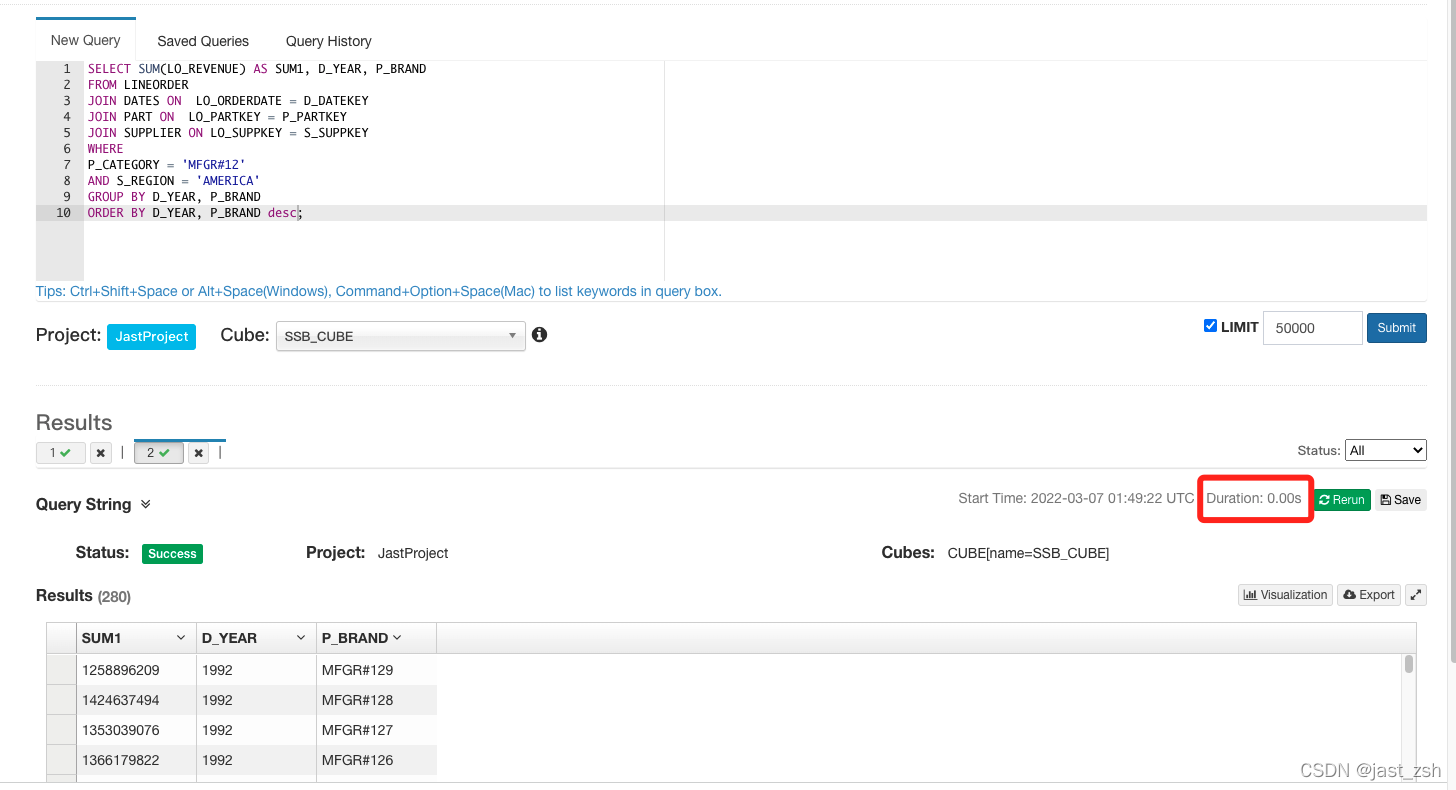This screenshot has height=790, width=1456.
Task: Click the Tips keyboard shortcut text
Action: coord(379,291)
